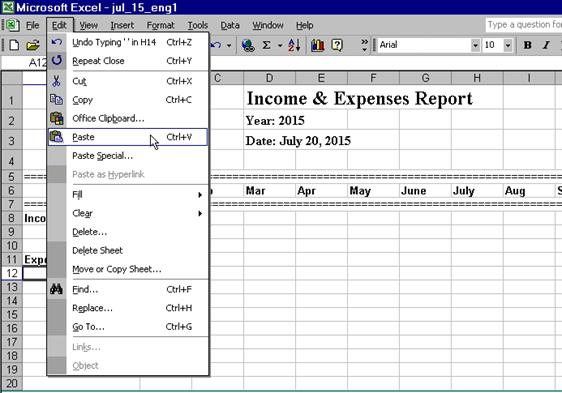
Task: Click the toolbar Undo arrow icon
Action: pos(215,45)
